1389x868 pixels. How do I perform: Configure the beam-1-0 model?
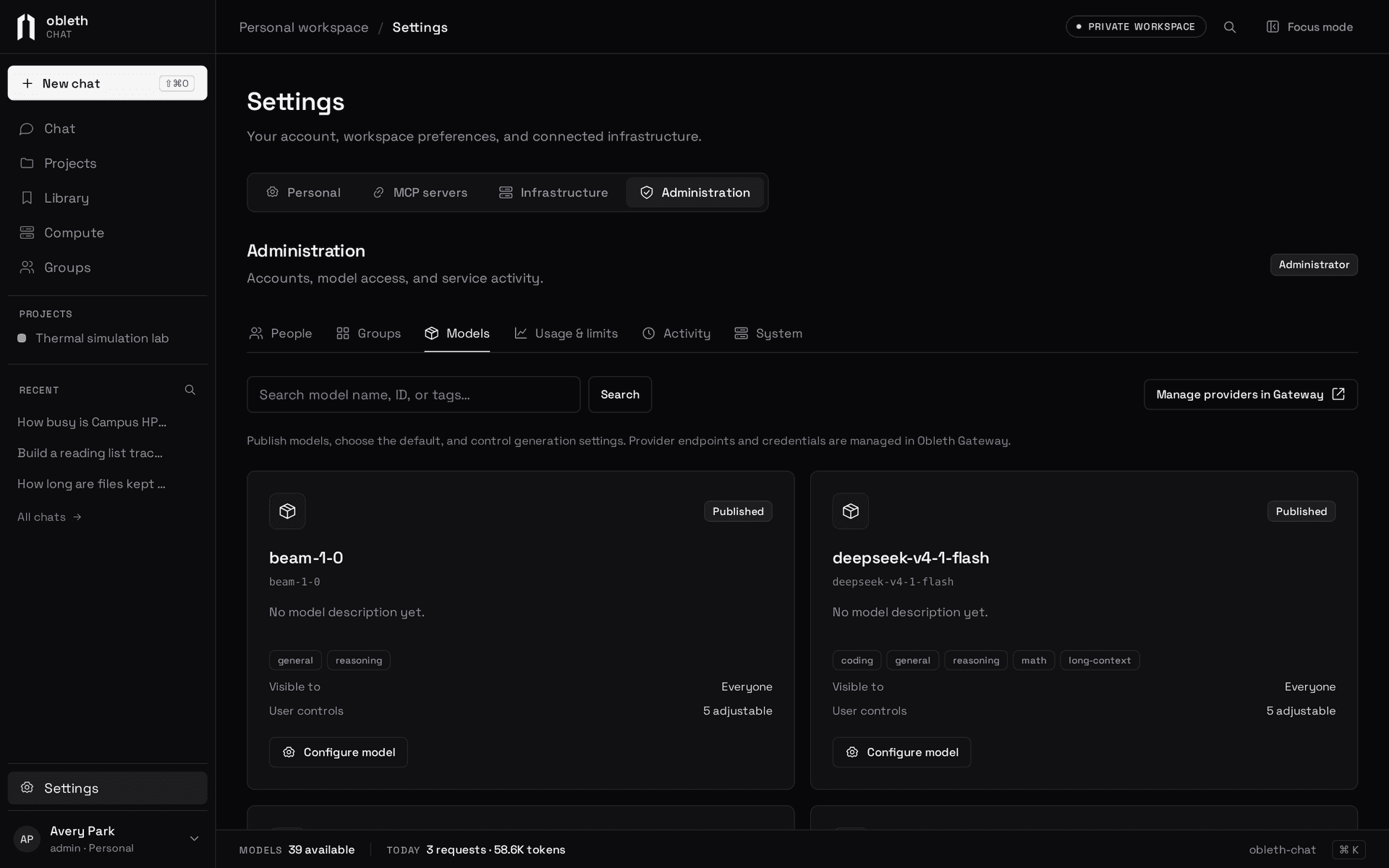[339, 752]
